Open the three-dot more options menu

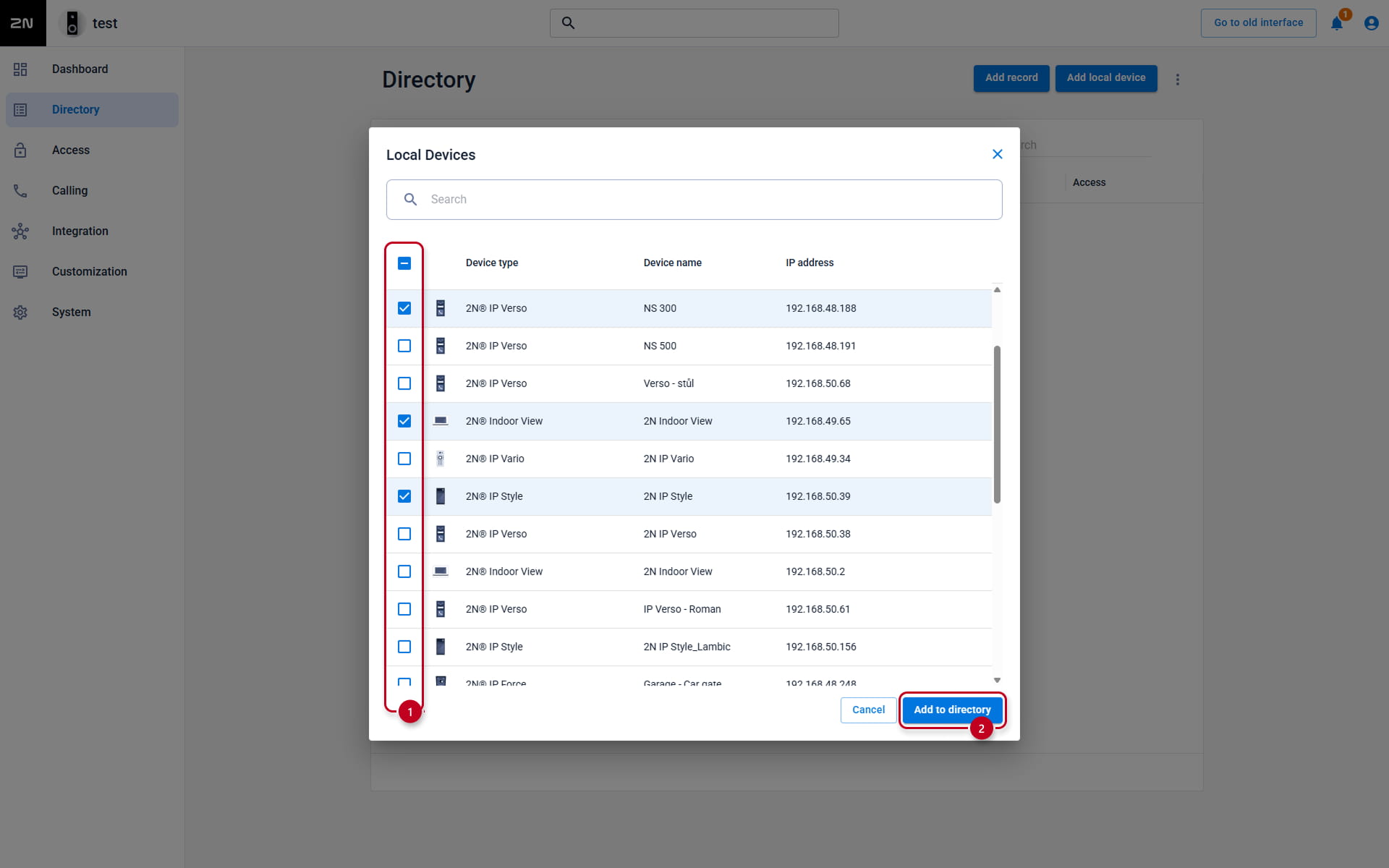click(1178, 80)
